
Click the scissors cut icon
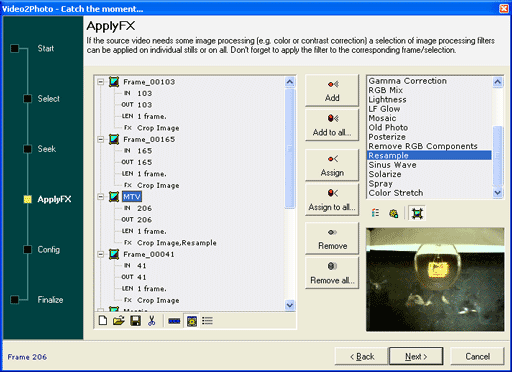pos(152,321)
